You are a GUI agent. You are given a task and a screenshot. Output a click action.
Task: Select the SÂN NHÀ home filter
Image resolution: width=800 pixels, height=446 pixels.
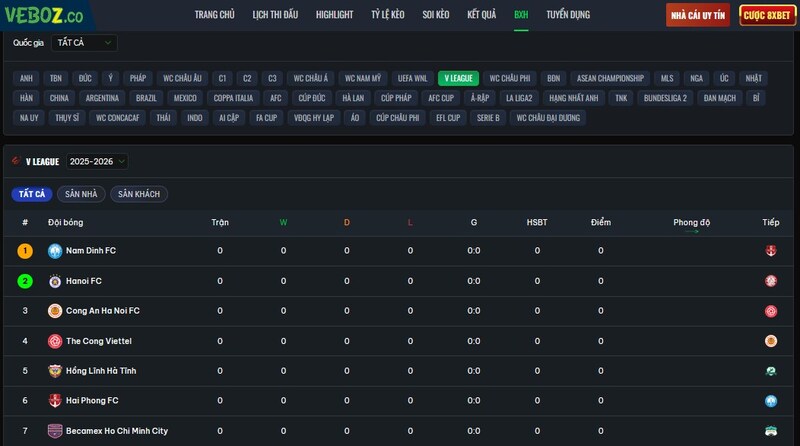point(81,194)
